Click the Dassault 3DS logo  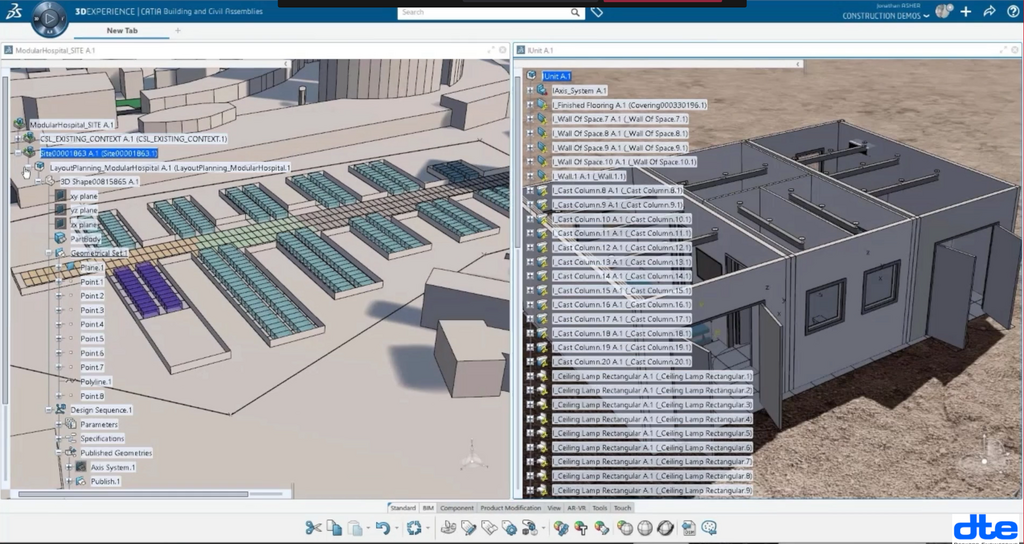click(x=13, y=12)
